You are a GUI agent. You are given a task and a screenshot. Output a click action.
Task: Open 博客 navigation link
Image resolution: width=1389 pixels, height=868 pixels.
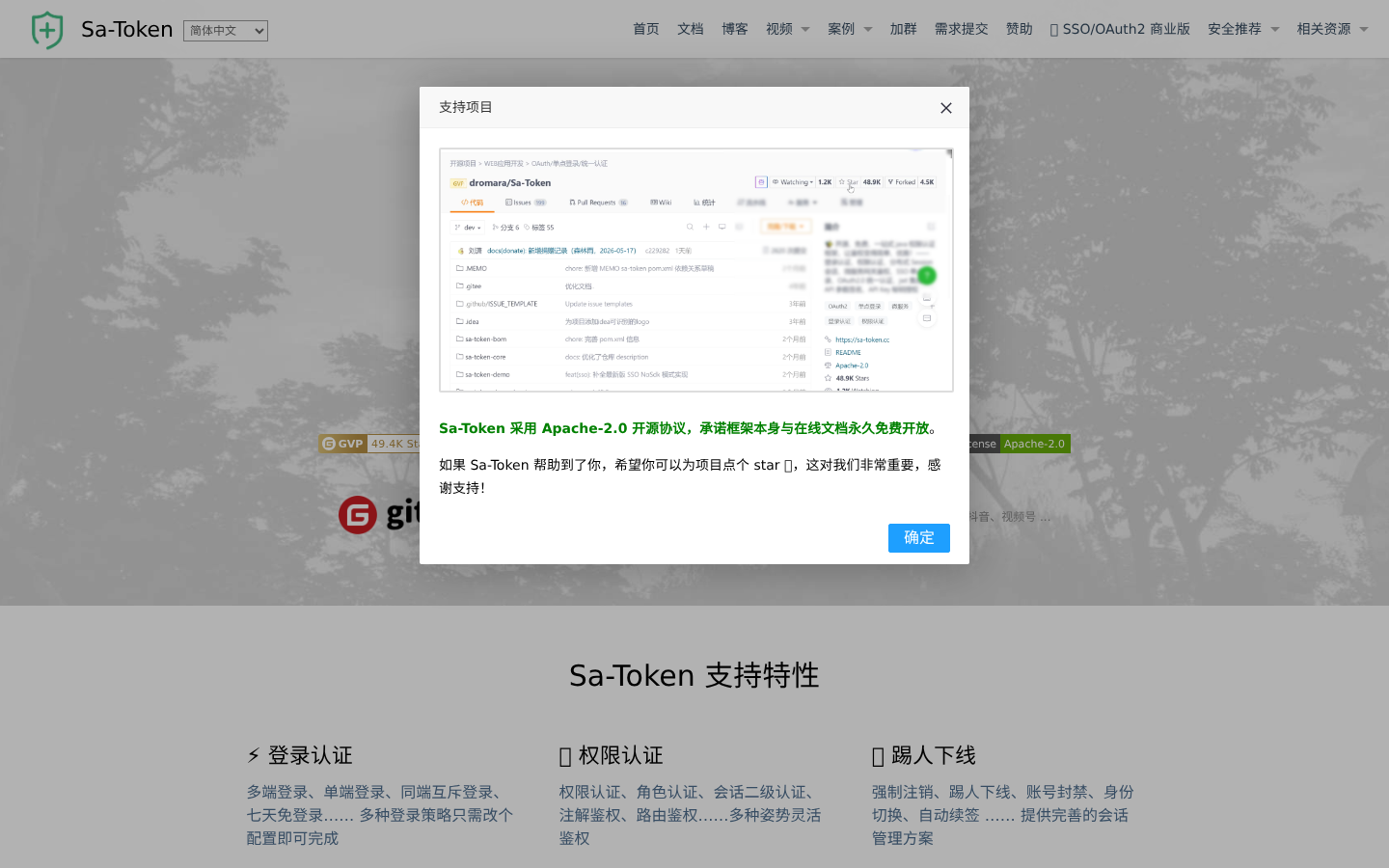[735, 29]
